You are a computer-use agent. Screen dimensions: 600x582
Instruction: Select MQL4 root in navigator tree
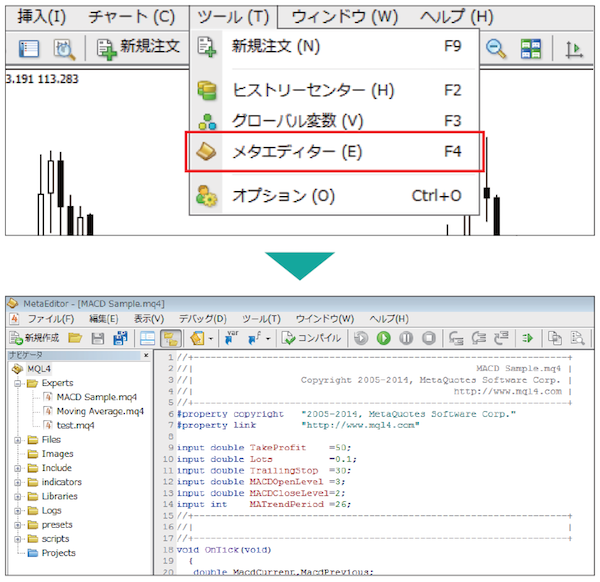pos(39,369)
